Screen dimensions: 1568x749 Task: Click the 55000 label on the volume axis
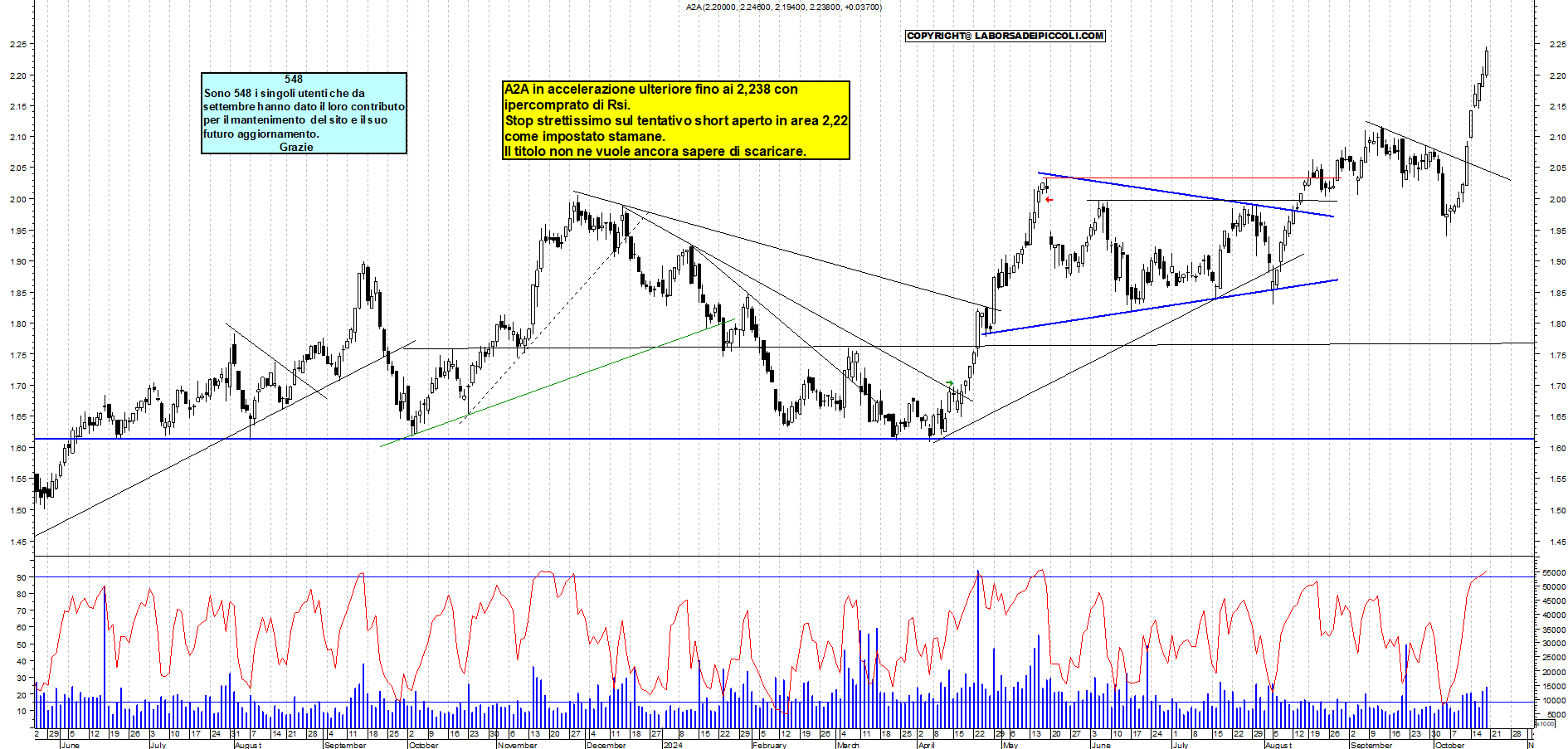point(1555,573)
